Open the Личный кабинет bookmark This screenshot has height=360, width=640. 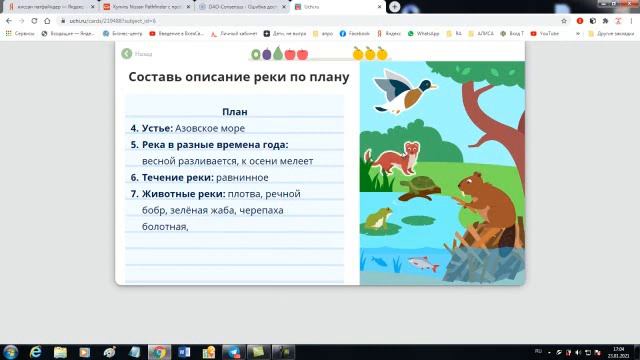click(234, 33)
